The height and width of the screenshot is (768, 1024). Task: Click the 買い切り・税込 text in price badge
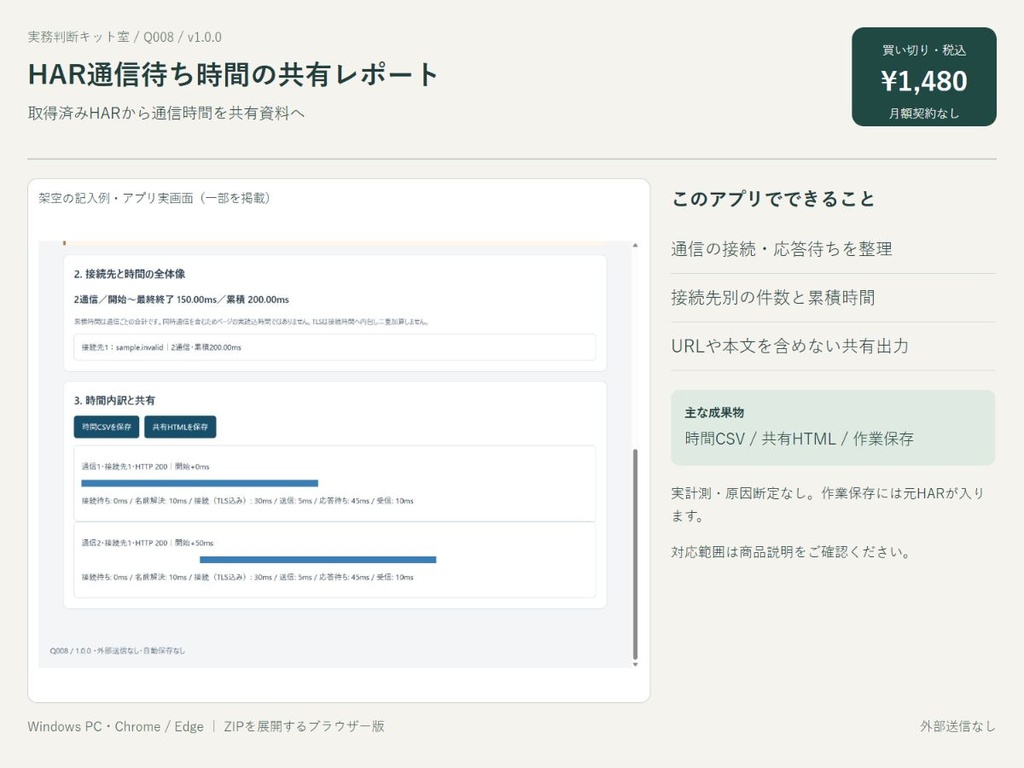click(924, 50)
